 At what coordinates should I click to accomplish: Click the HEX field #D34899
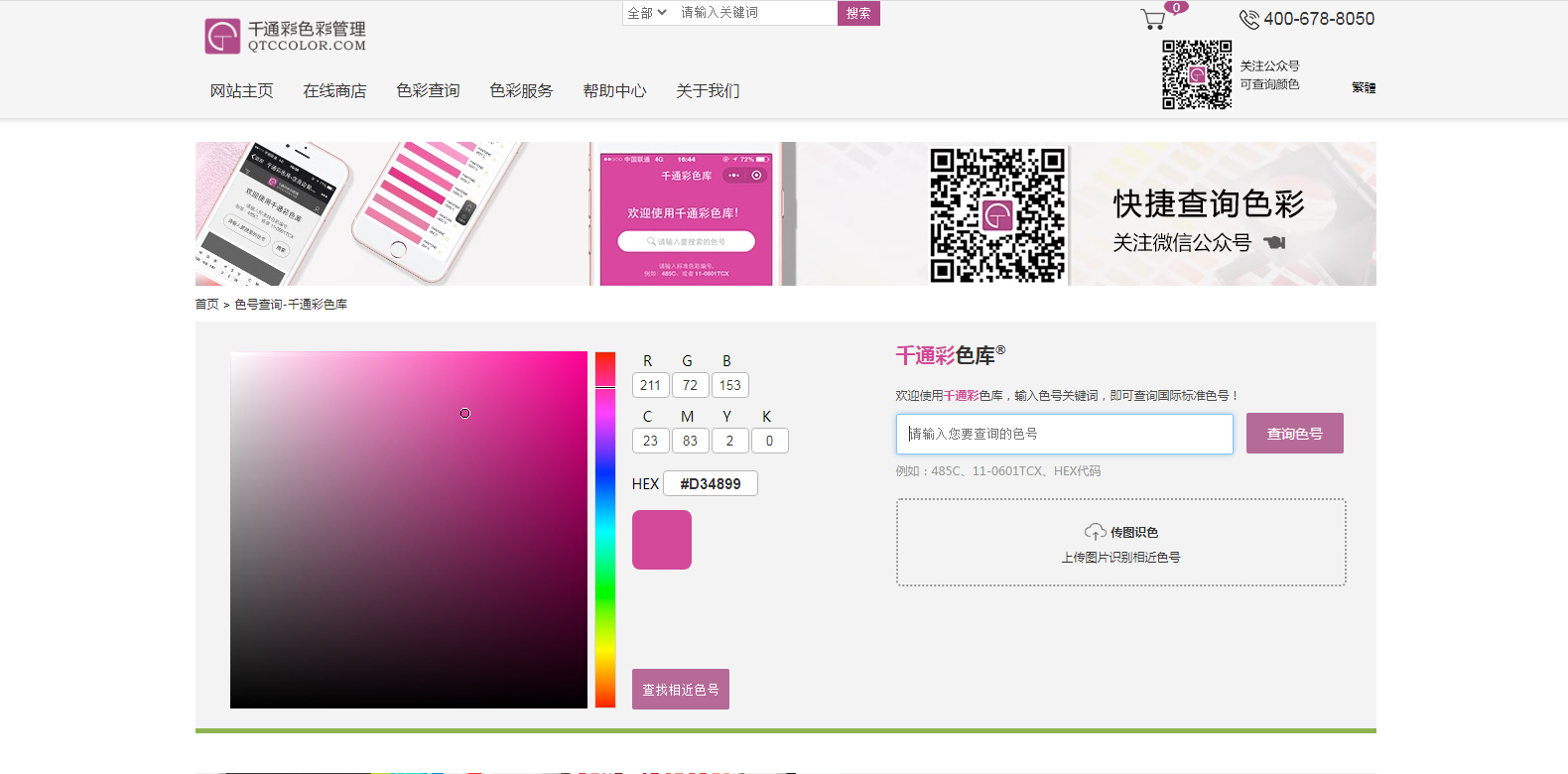tap(710, 483)
